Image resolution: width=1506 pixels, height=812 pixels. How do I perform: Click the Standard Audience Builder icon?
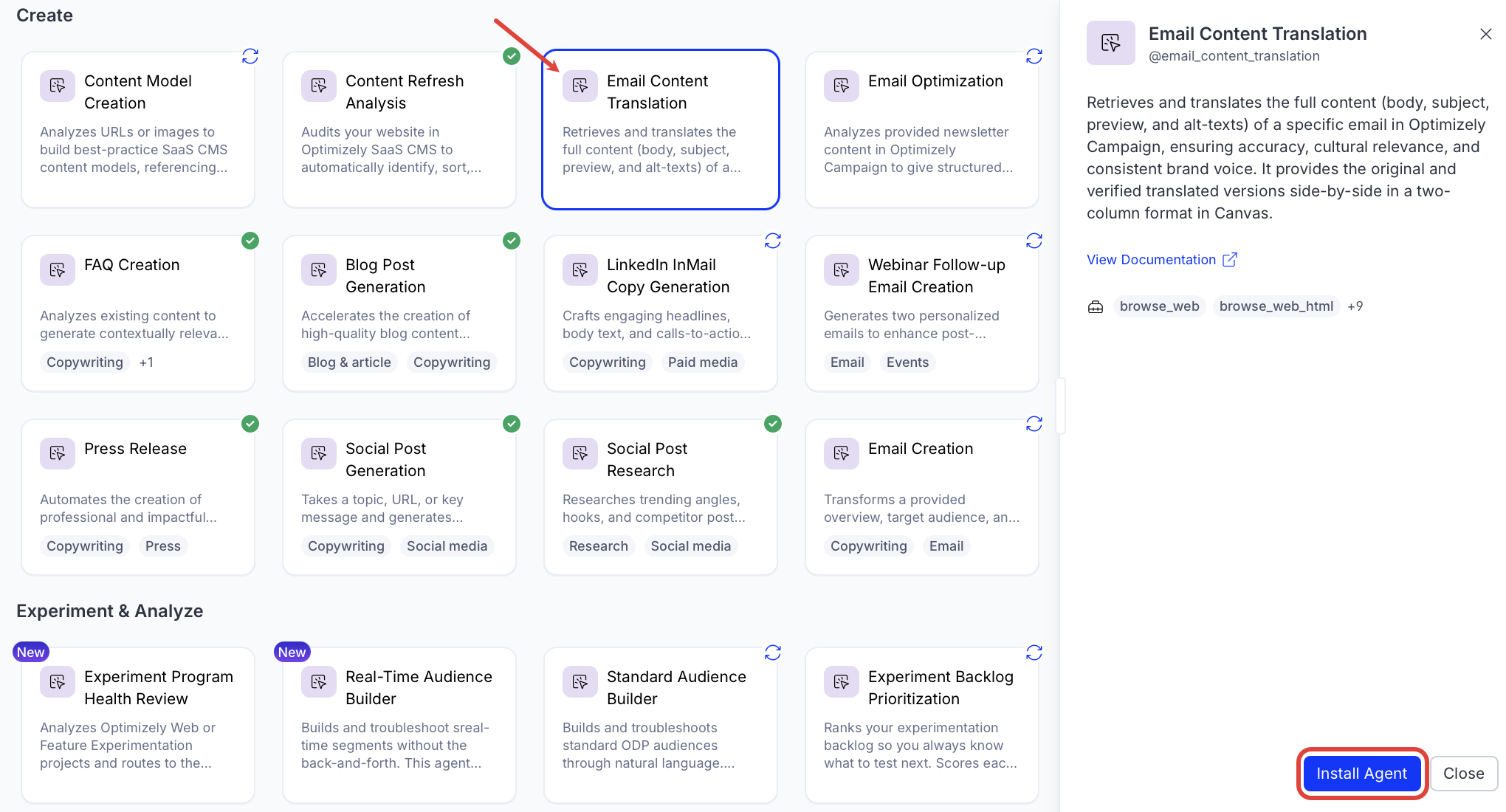coord(580,681)
